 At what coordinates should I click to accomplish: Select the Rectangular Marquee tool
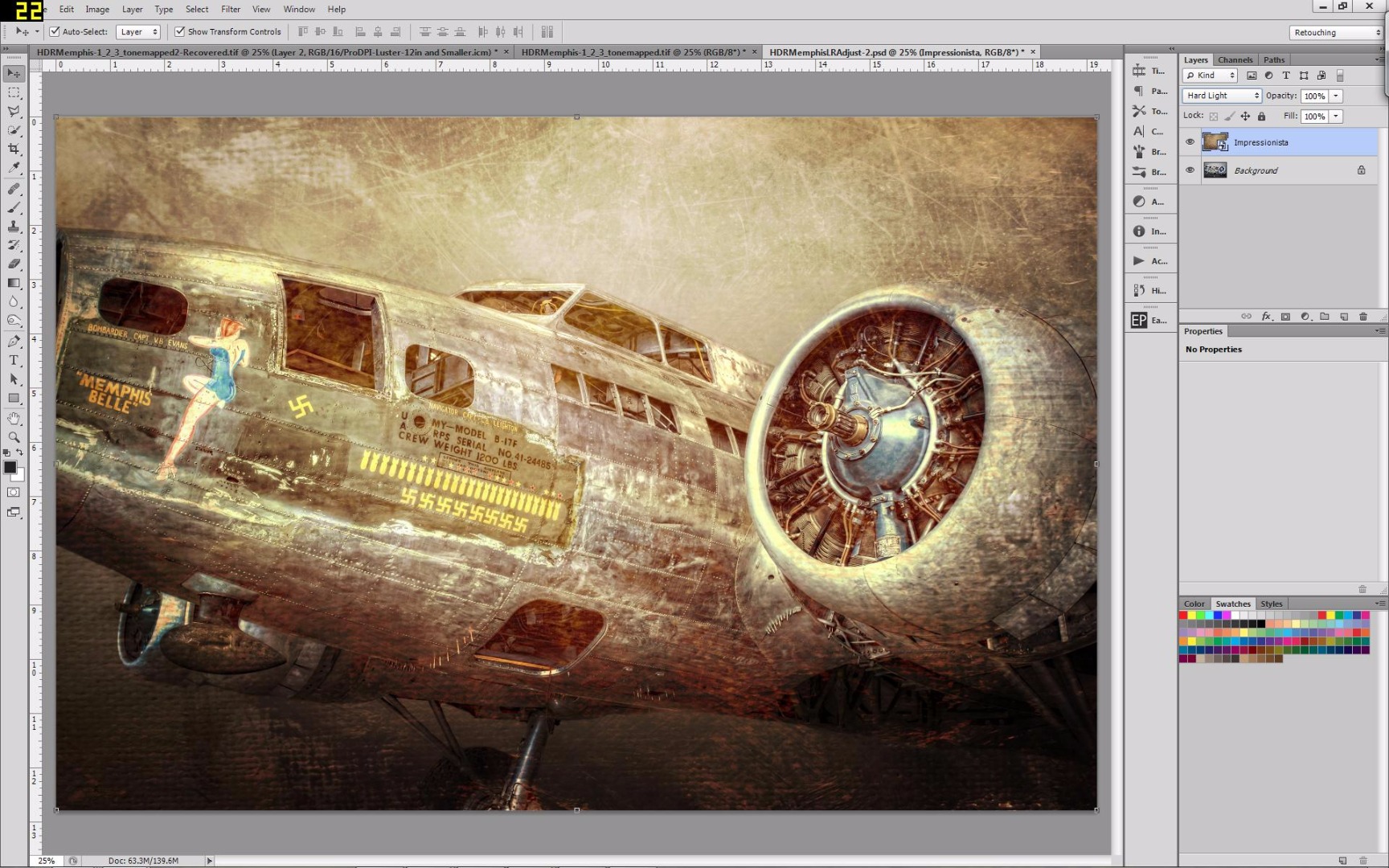(14, 92)
